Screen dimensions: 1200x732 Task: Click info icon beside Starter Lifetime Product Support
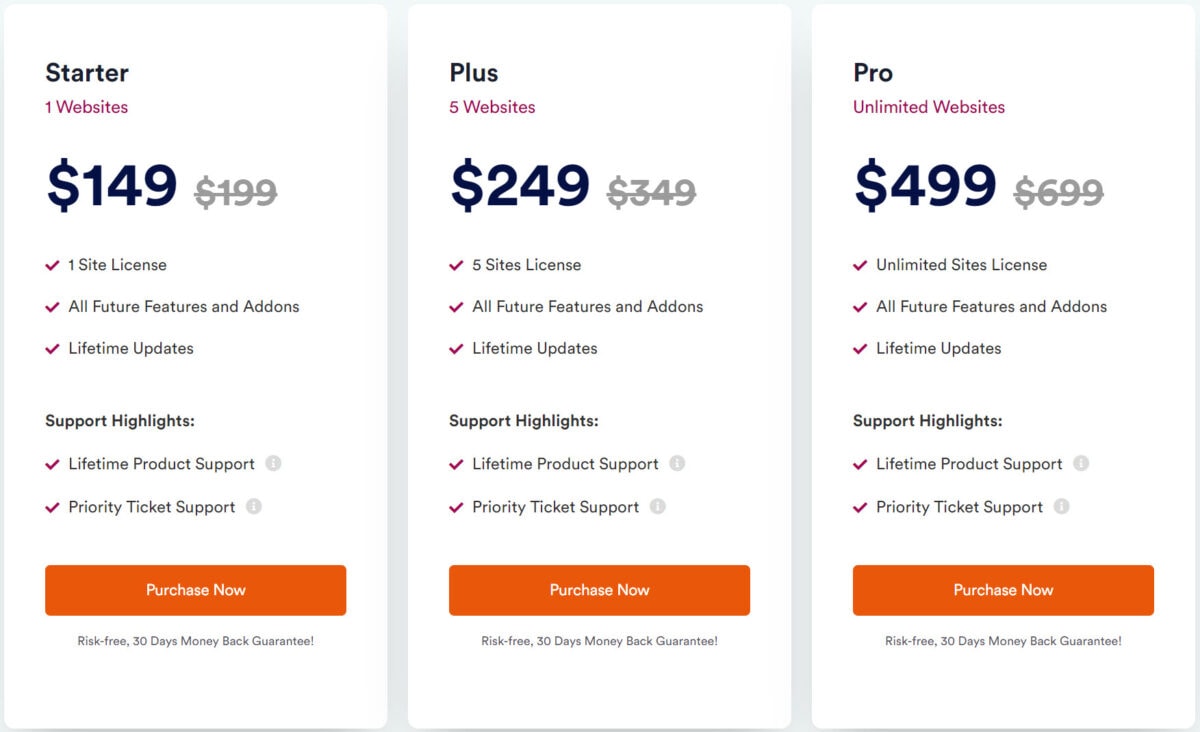pos(274,463)
